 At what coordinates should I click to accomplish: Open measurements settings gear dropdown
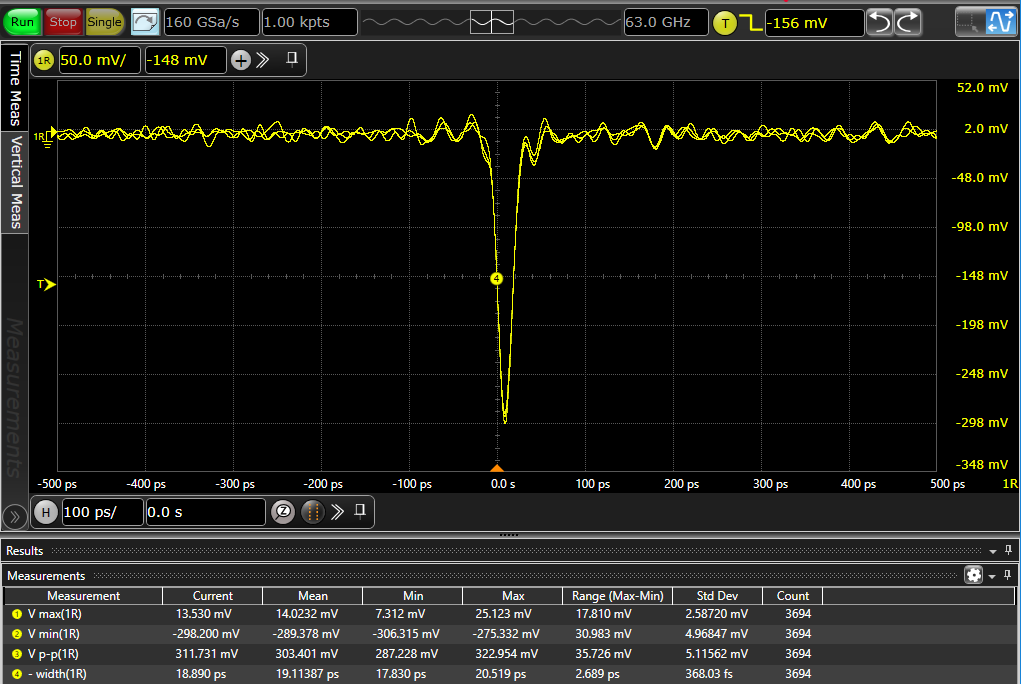click(x=973, y=575)
